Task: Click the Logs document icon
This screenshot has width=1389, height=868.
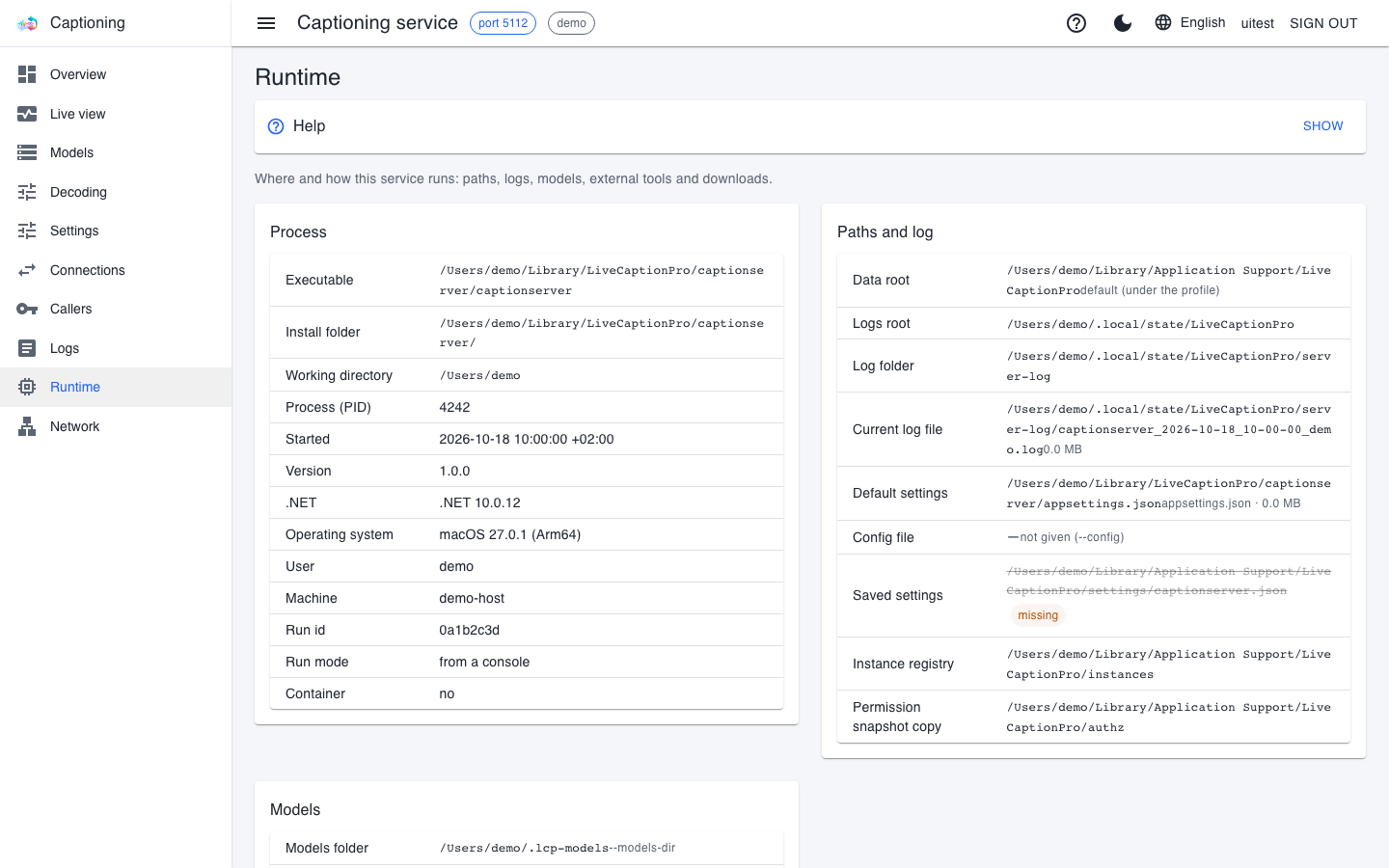Action: tap(27, 348)
